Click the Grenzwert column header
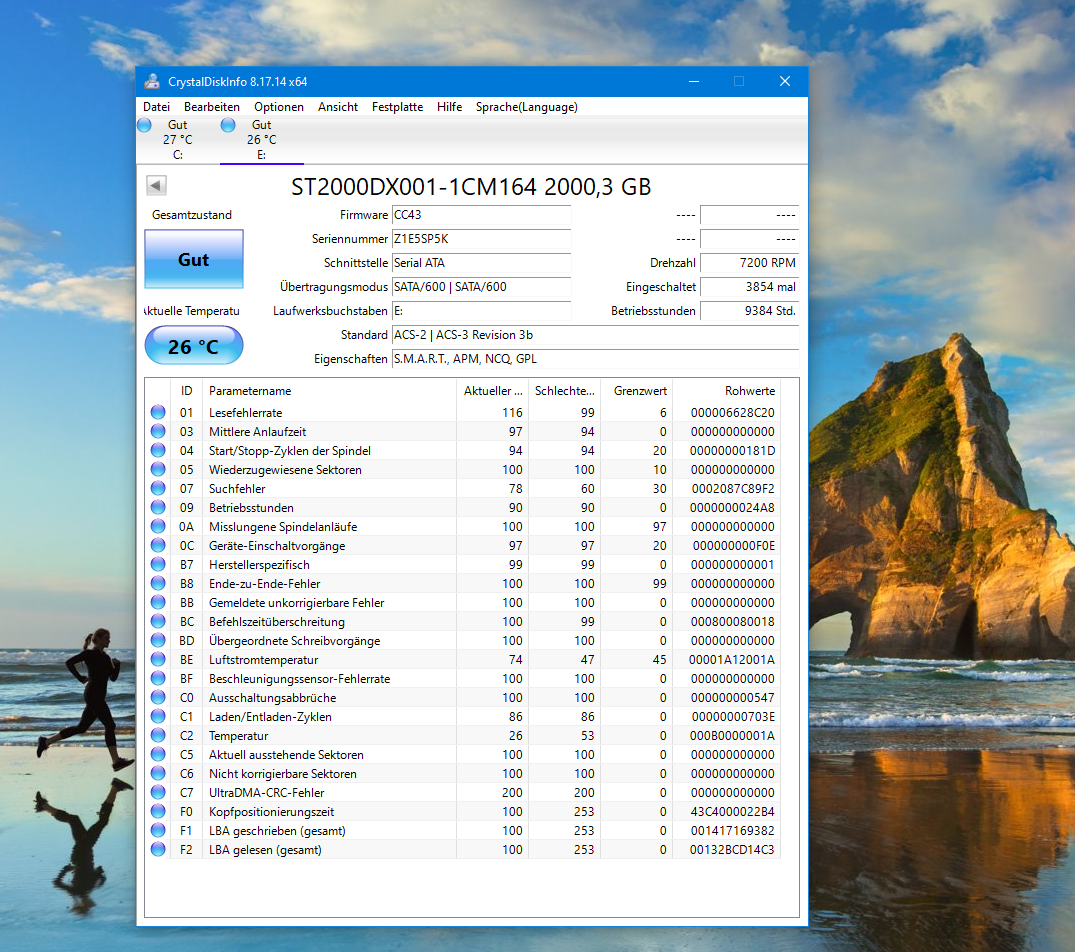 point(637,391)
